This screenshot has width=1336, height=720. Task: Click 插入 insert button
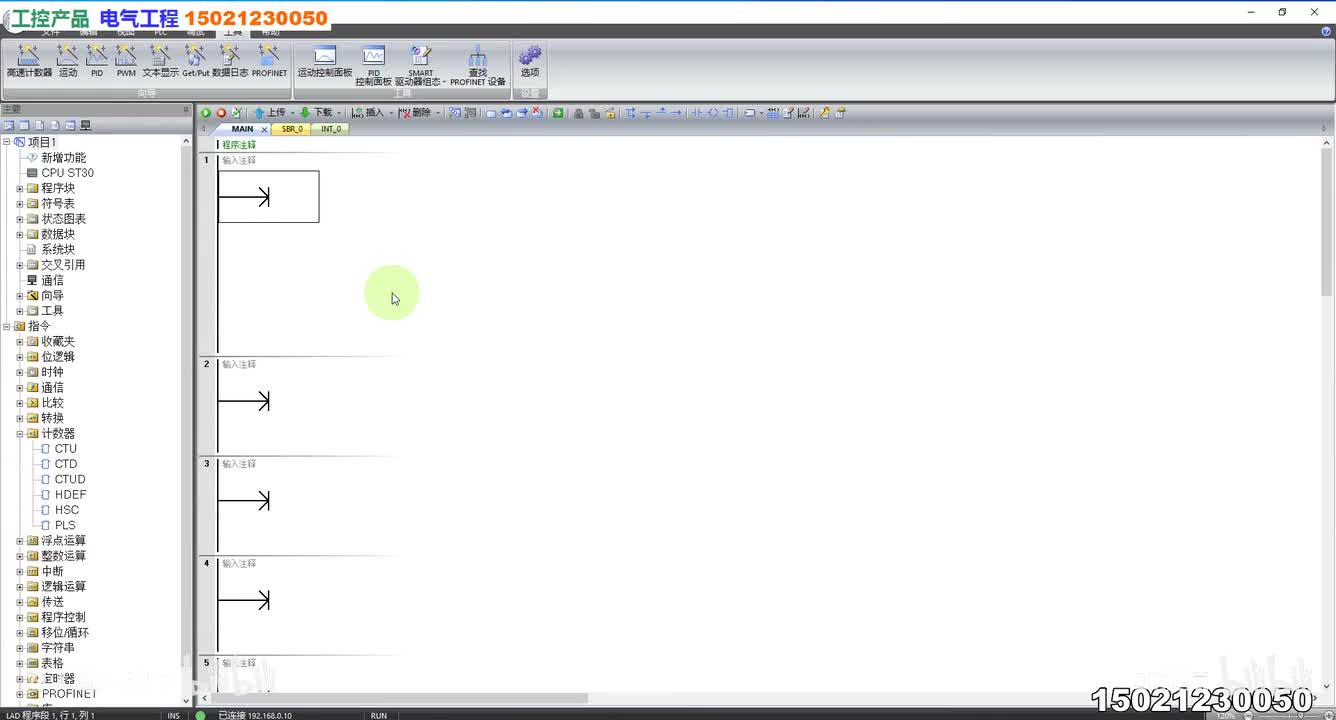(368, 113)
